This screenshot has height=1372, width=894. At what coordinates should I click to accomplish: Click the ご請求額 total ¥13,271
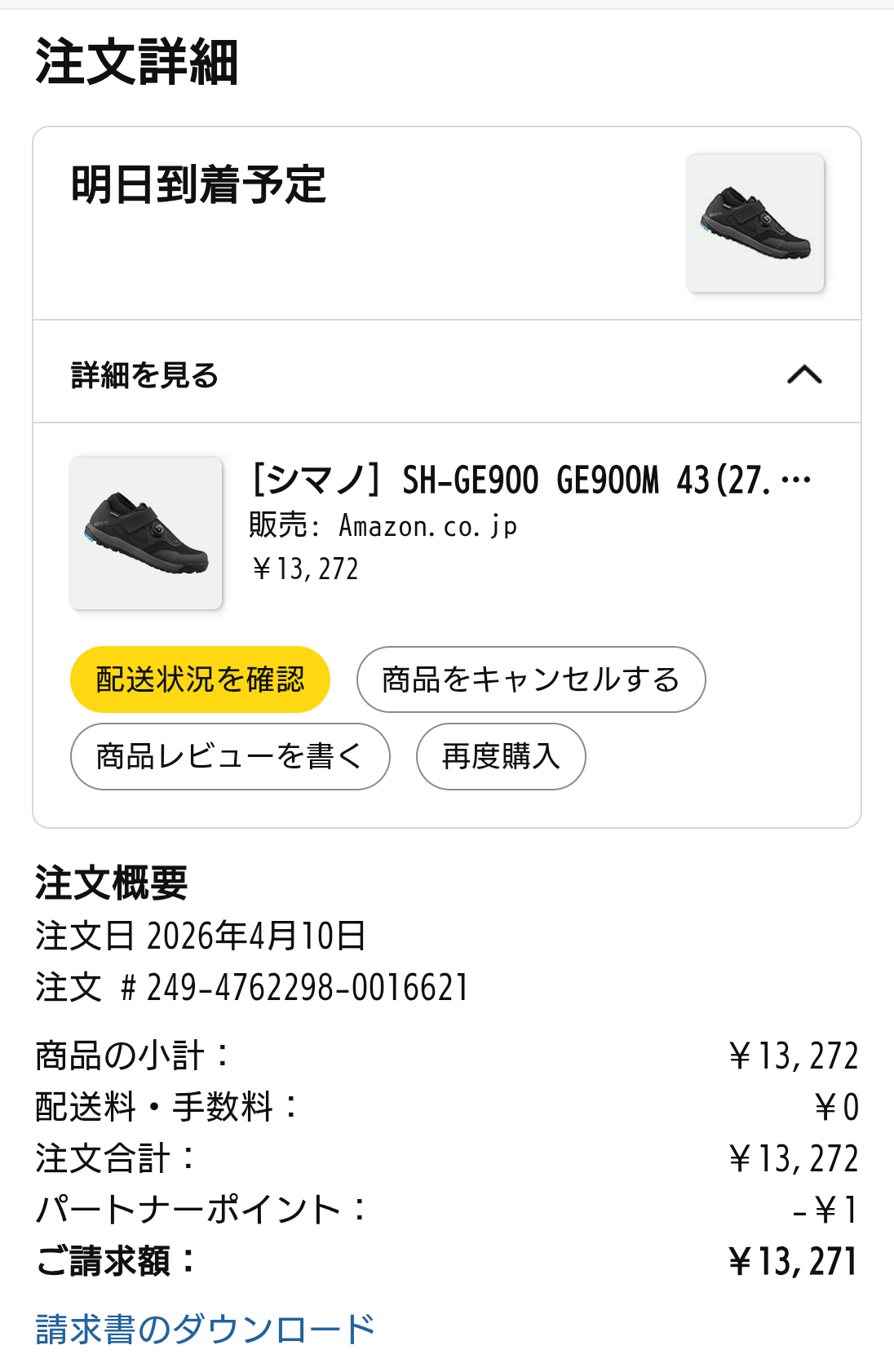click(792, 1261)
